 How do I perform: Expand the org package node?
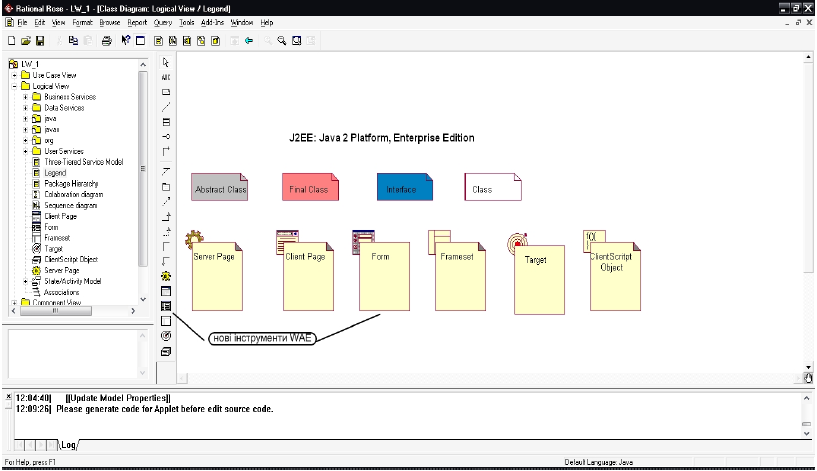[26, 140]
